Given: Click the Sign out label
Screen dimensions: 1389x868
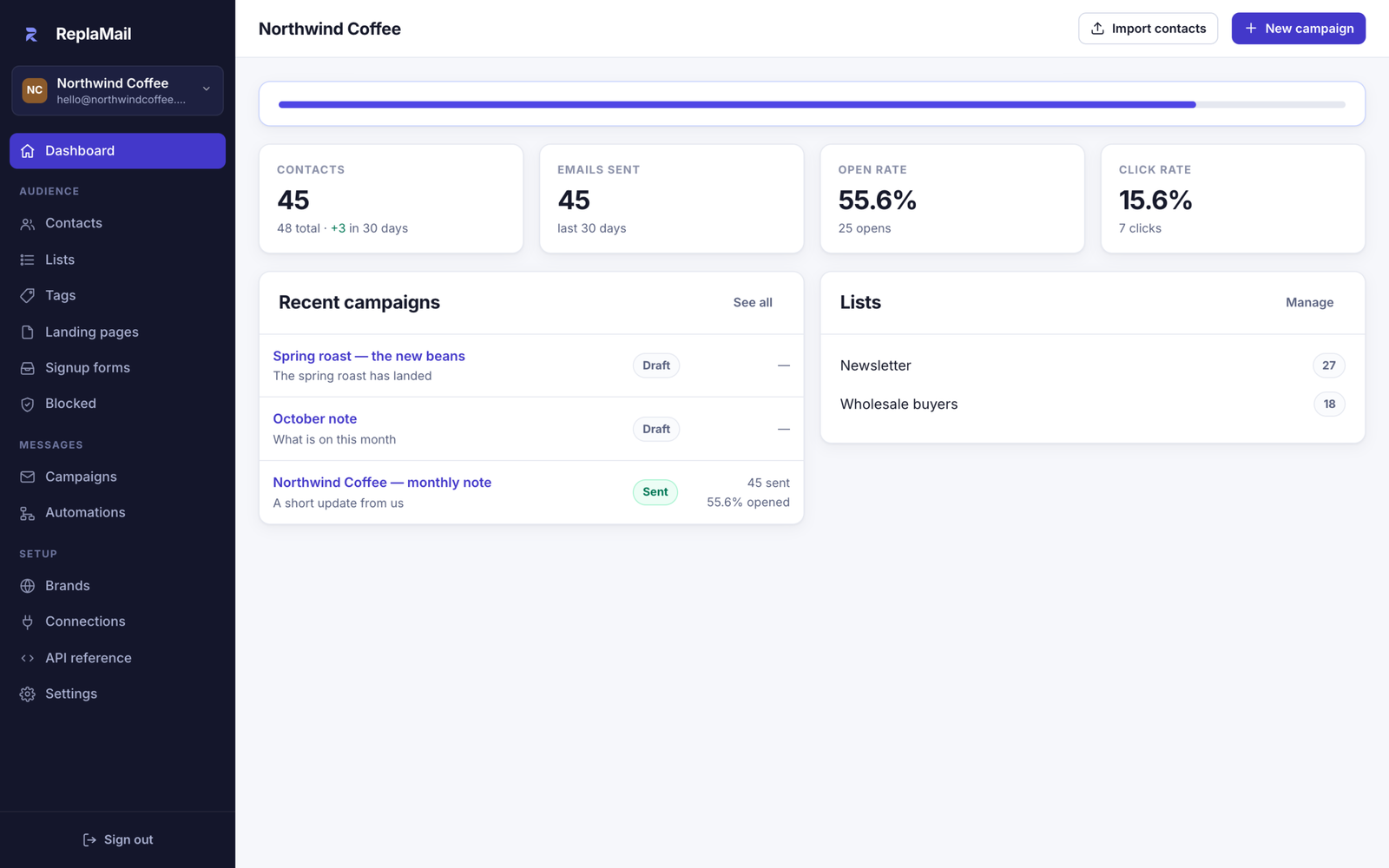Looking at the screenshot, I should (128, 840).
